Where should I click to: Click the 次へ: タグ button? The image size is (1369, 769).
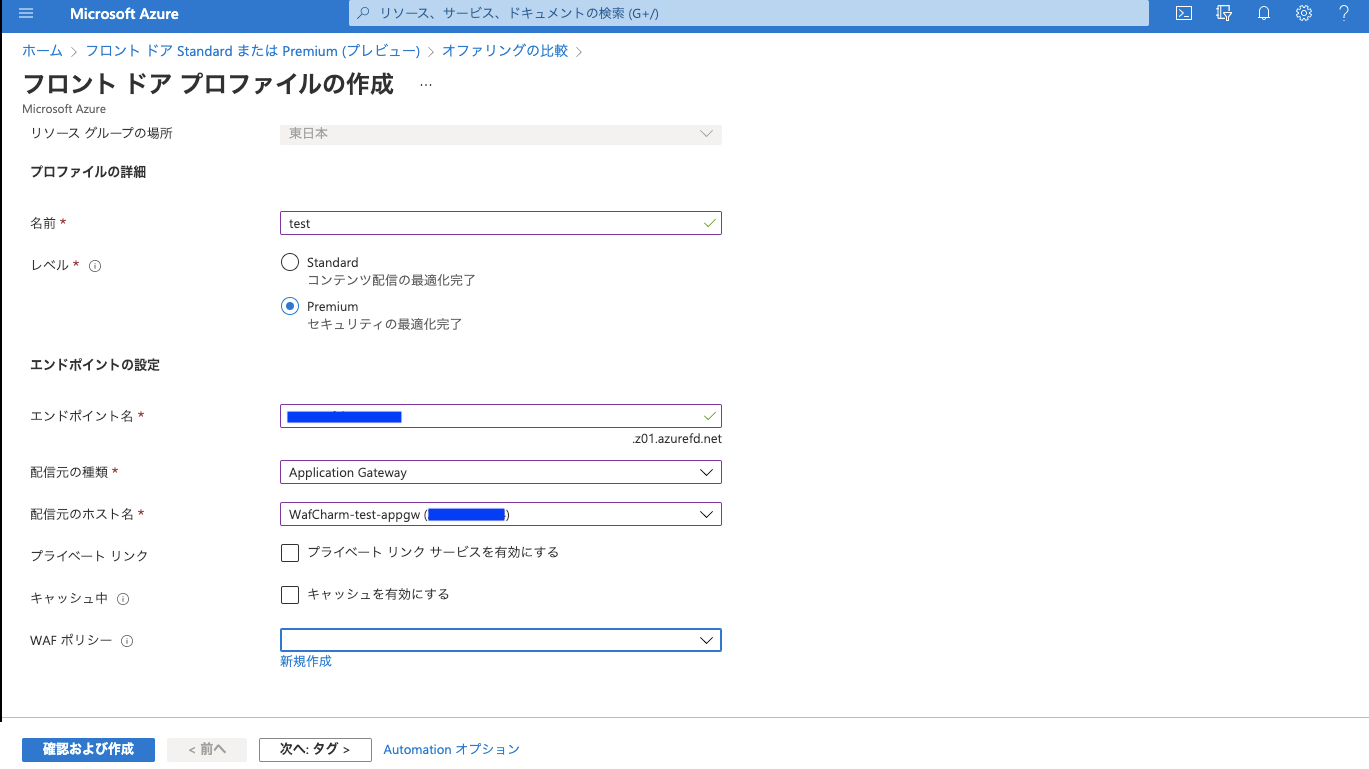coord(315,750)
